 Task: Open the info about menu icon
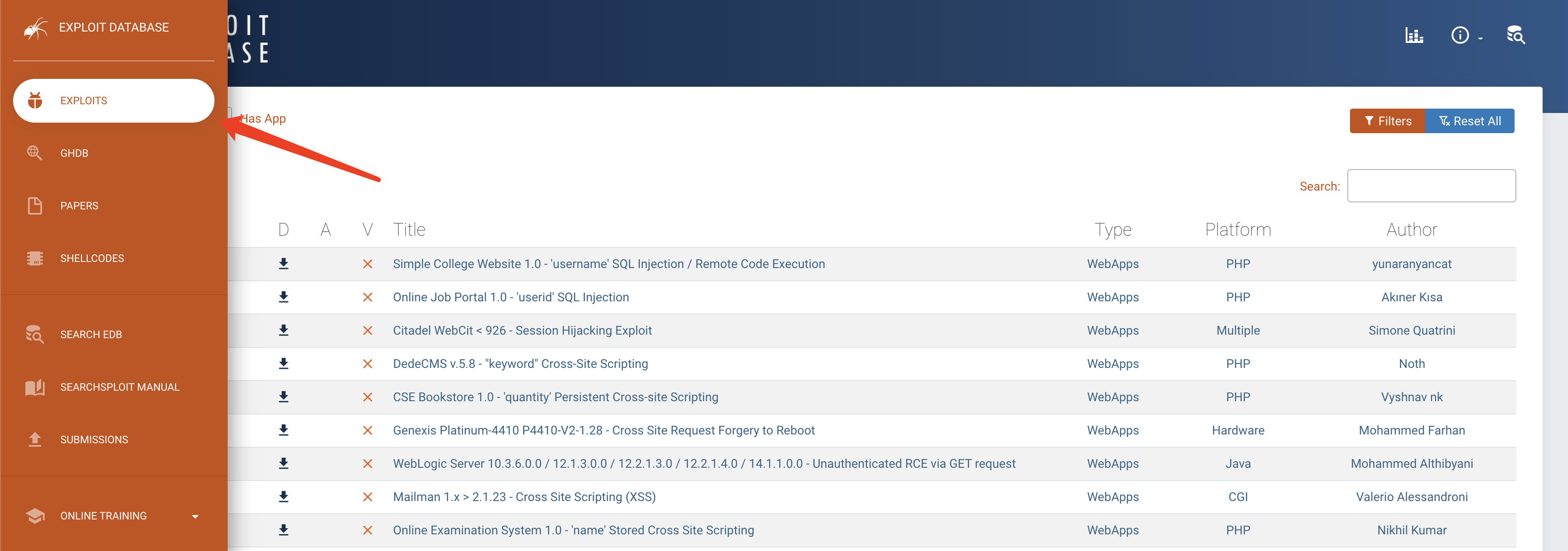click(1459, 35)
